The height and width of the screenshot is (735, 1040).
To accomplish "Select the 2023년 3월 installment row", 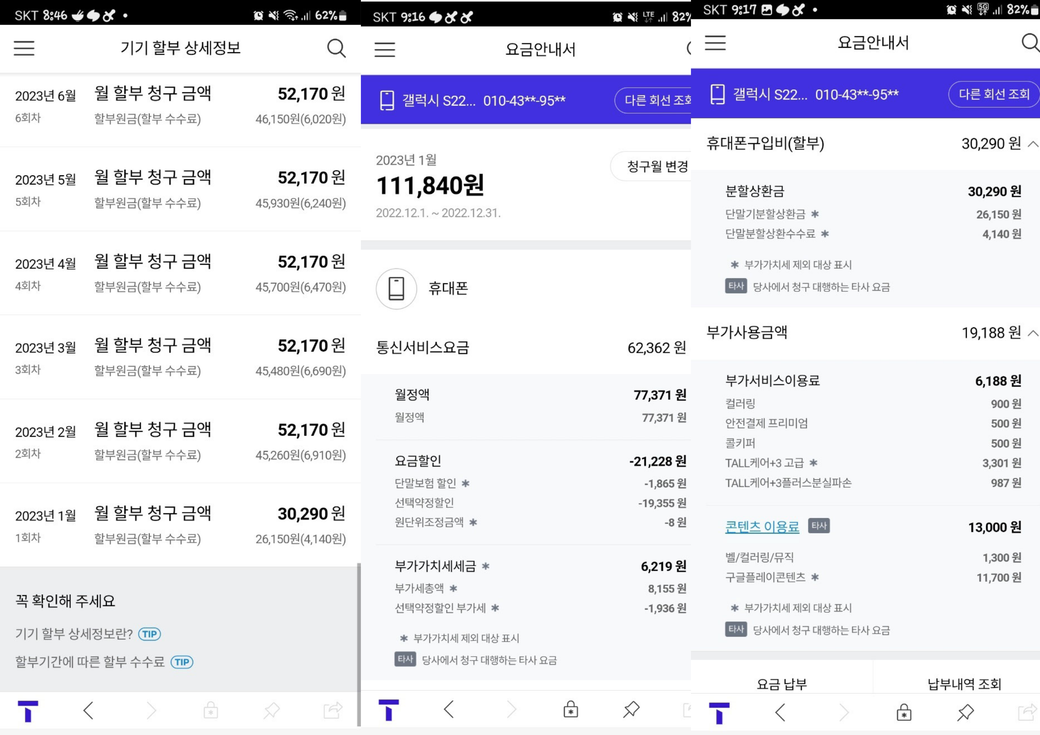I will [x=180, y=357].
